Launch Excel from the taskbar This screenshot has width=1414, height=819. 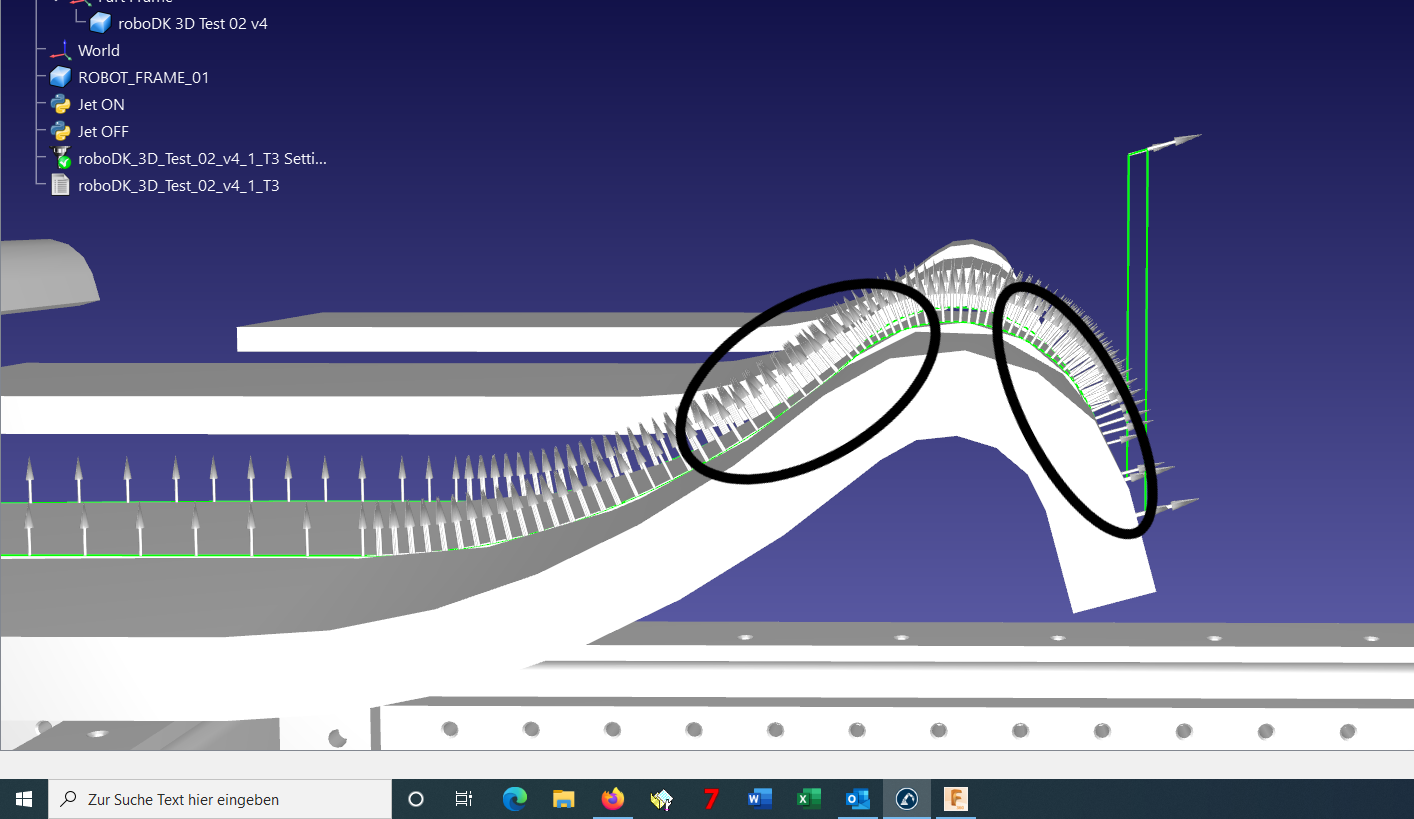coord(809,799)
